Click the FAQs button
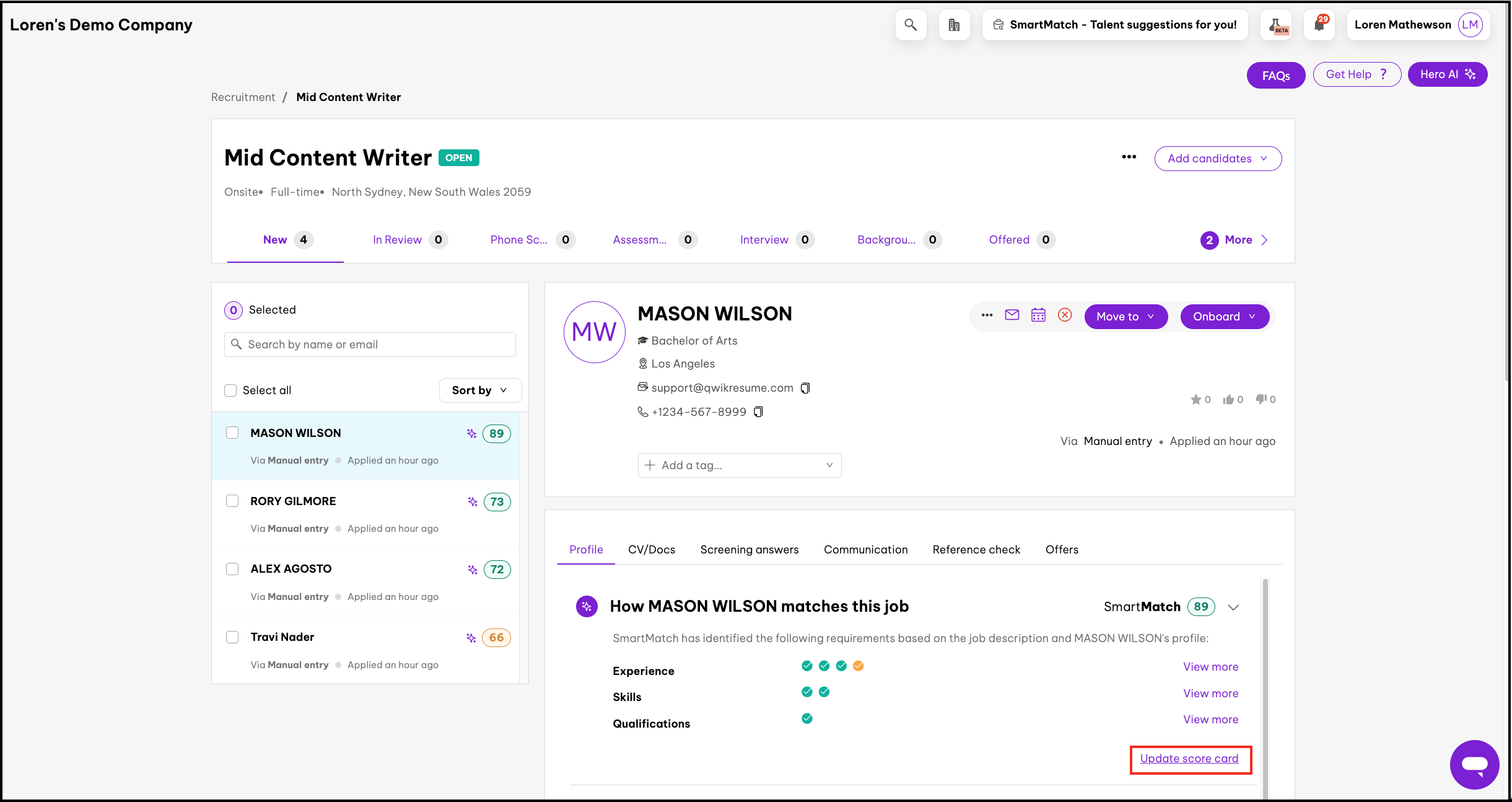This screenshot has height=802, width=1512. (x=1276, y=76)
